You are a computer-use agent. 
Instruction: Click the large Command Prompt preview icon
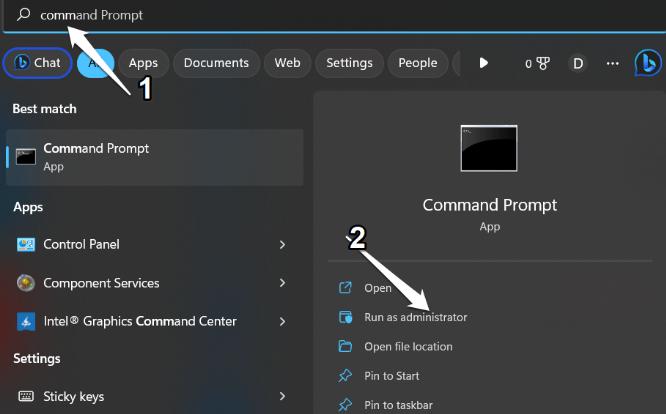pyautogui.click(x=489, y=148)
